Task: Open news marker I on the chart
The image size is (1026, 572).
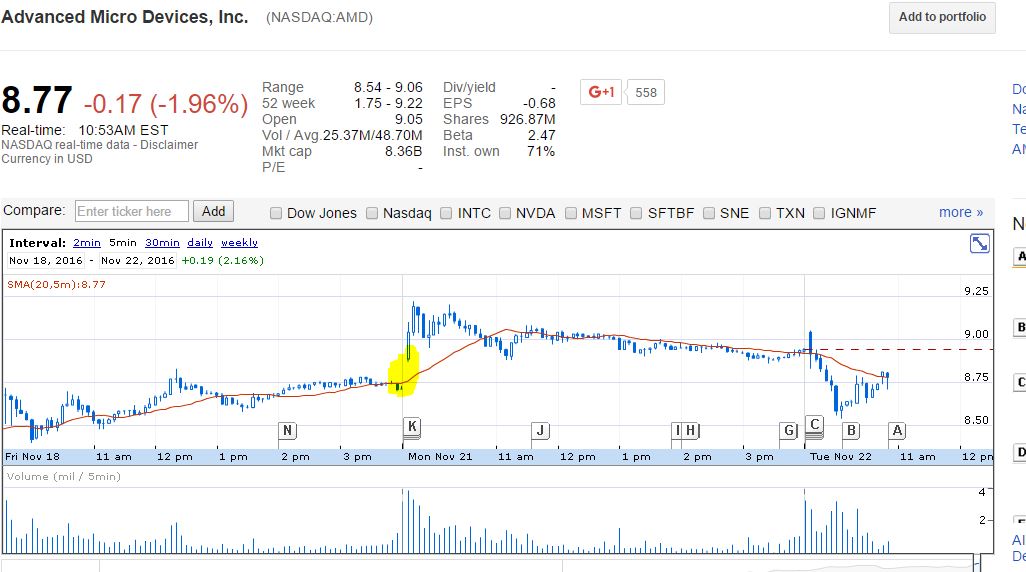Action: (677, 431)
